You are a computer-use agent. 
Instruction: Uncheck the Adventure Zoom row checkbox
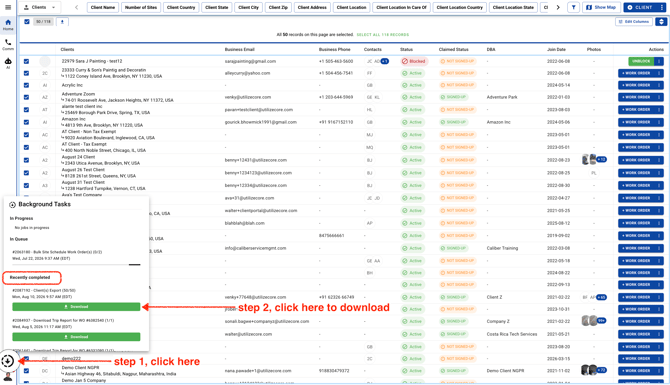pos(26,97)
